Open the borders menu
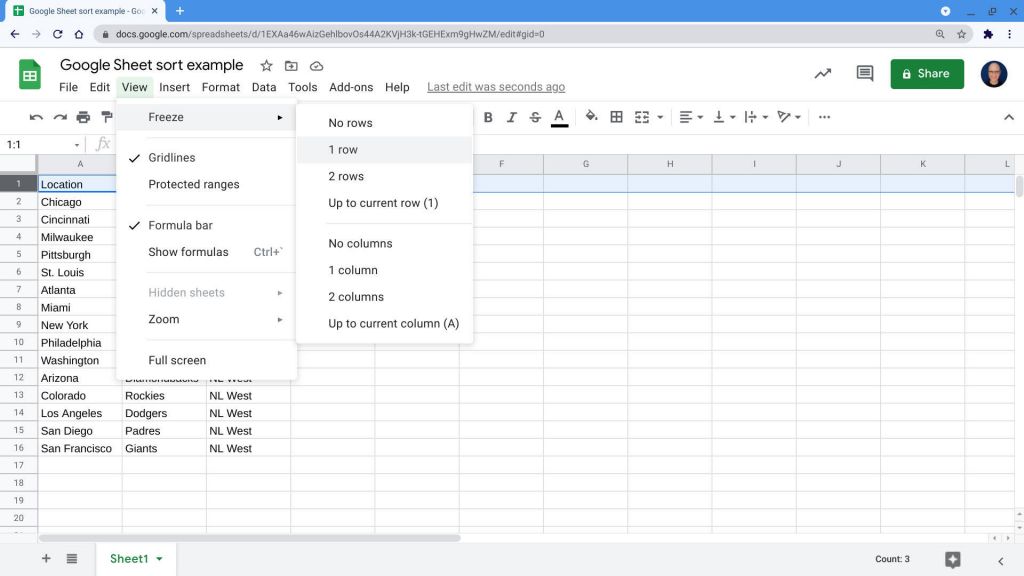Screen dimensions: 1024x576 (614, 117)
